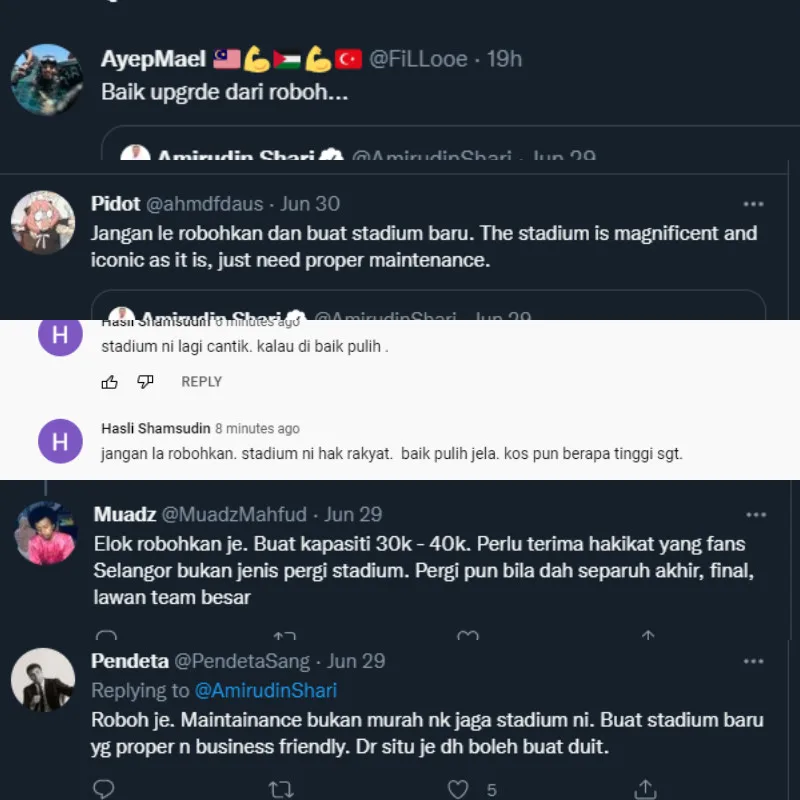Image resolution: width=800 pixels, height=800 pixels.
Task: Click Pendeta's profile avatar
Action: 43,680
